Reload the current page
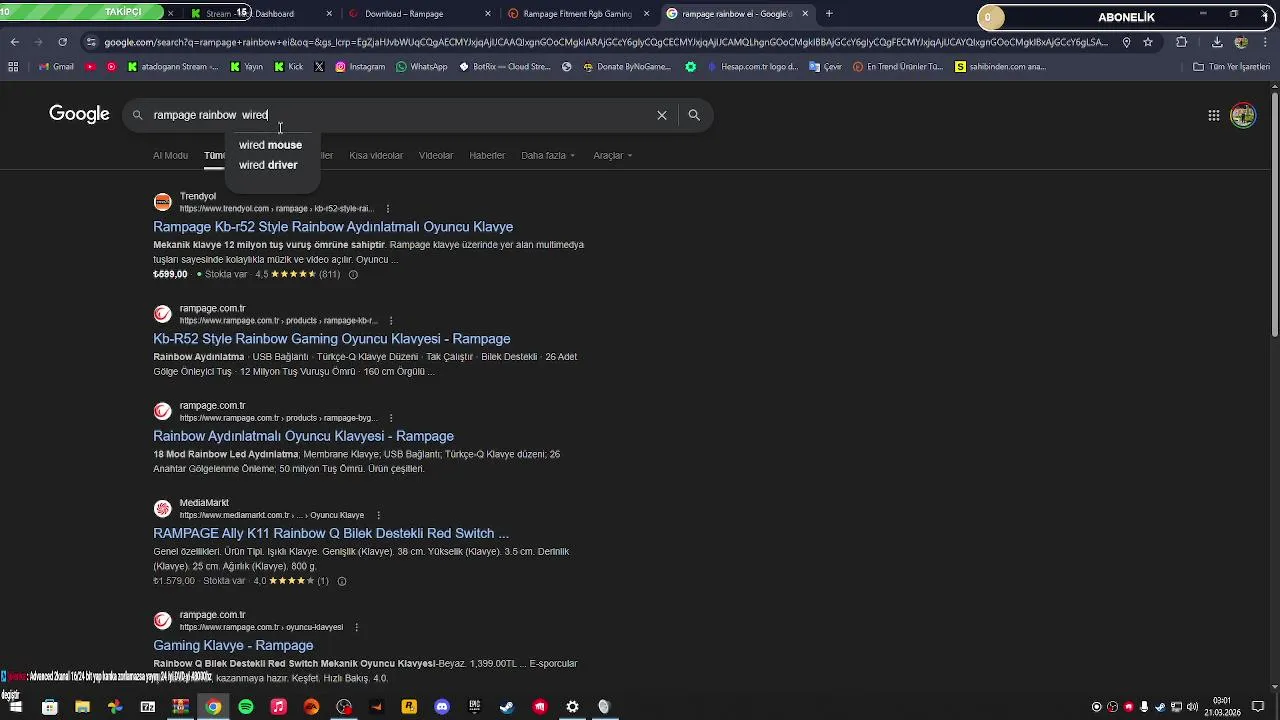 tap(62, 42)
